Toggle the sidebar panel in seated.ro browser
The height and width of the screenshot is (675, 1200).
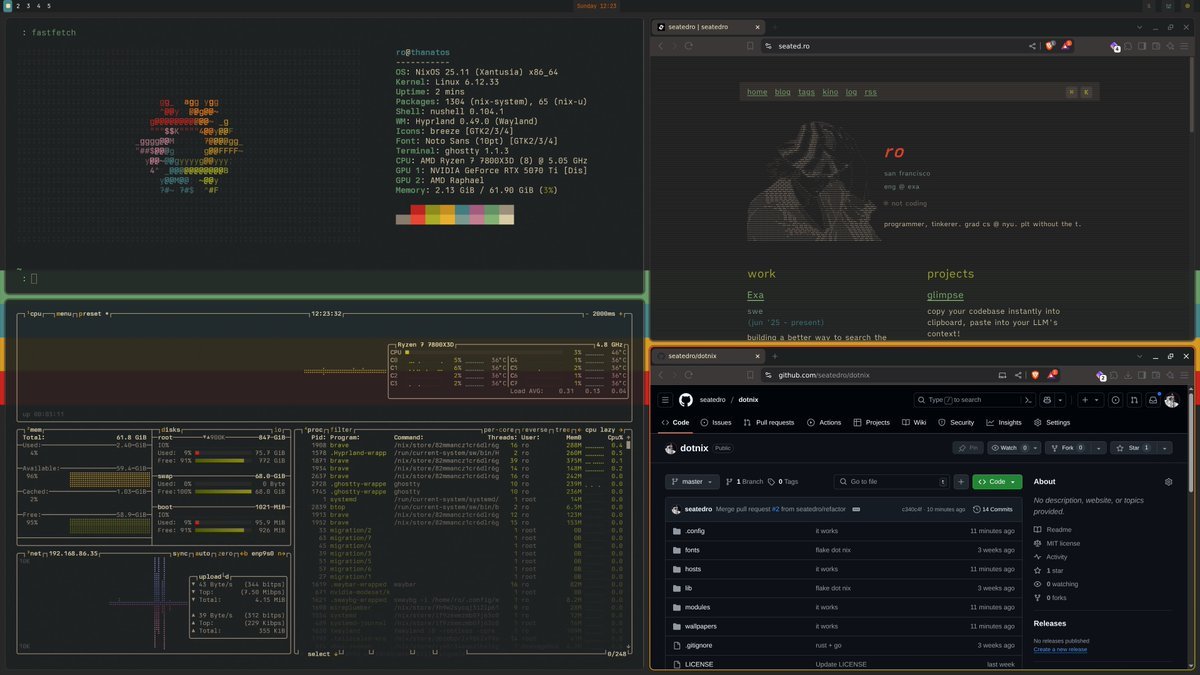(x=1141, y=46)
